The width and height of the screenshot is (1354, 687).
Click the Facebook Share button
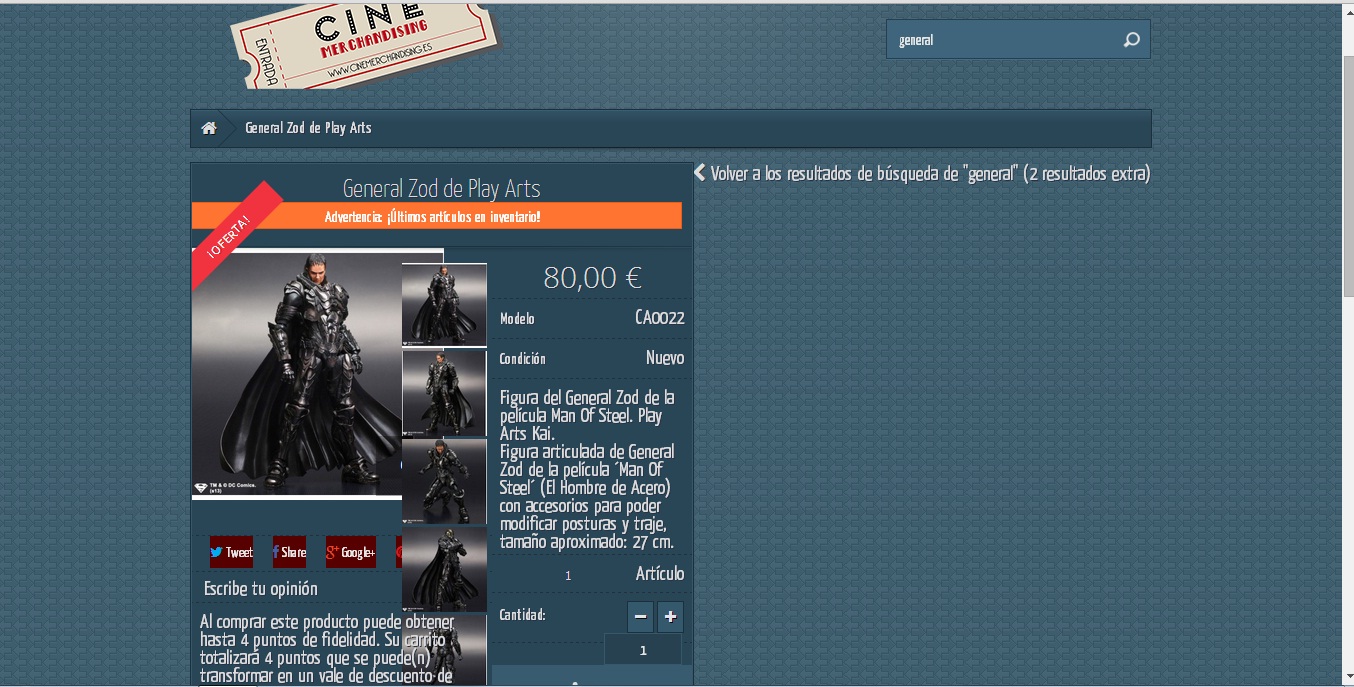[x=289, y=552]
